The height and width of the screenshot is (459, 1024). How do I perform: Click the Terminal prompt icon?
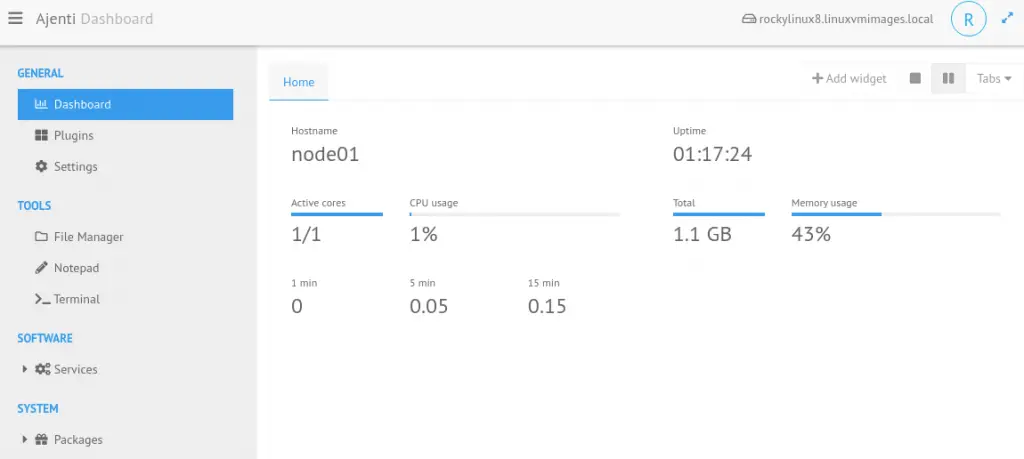(42, 299)
